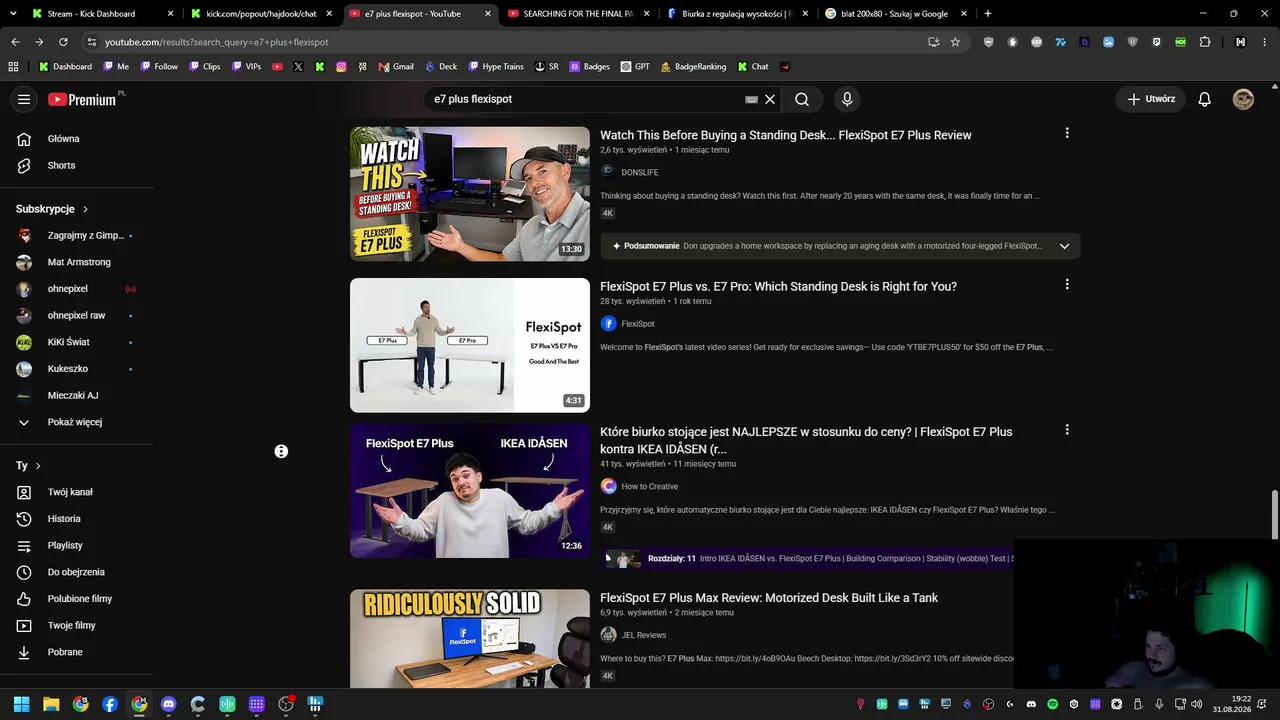This screenshot has height=720, width=1280.
Task: Open the Gmail bookmark
Action: [x=396, y=67]
